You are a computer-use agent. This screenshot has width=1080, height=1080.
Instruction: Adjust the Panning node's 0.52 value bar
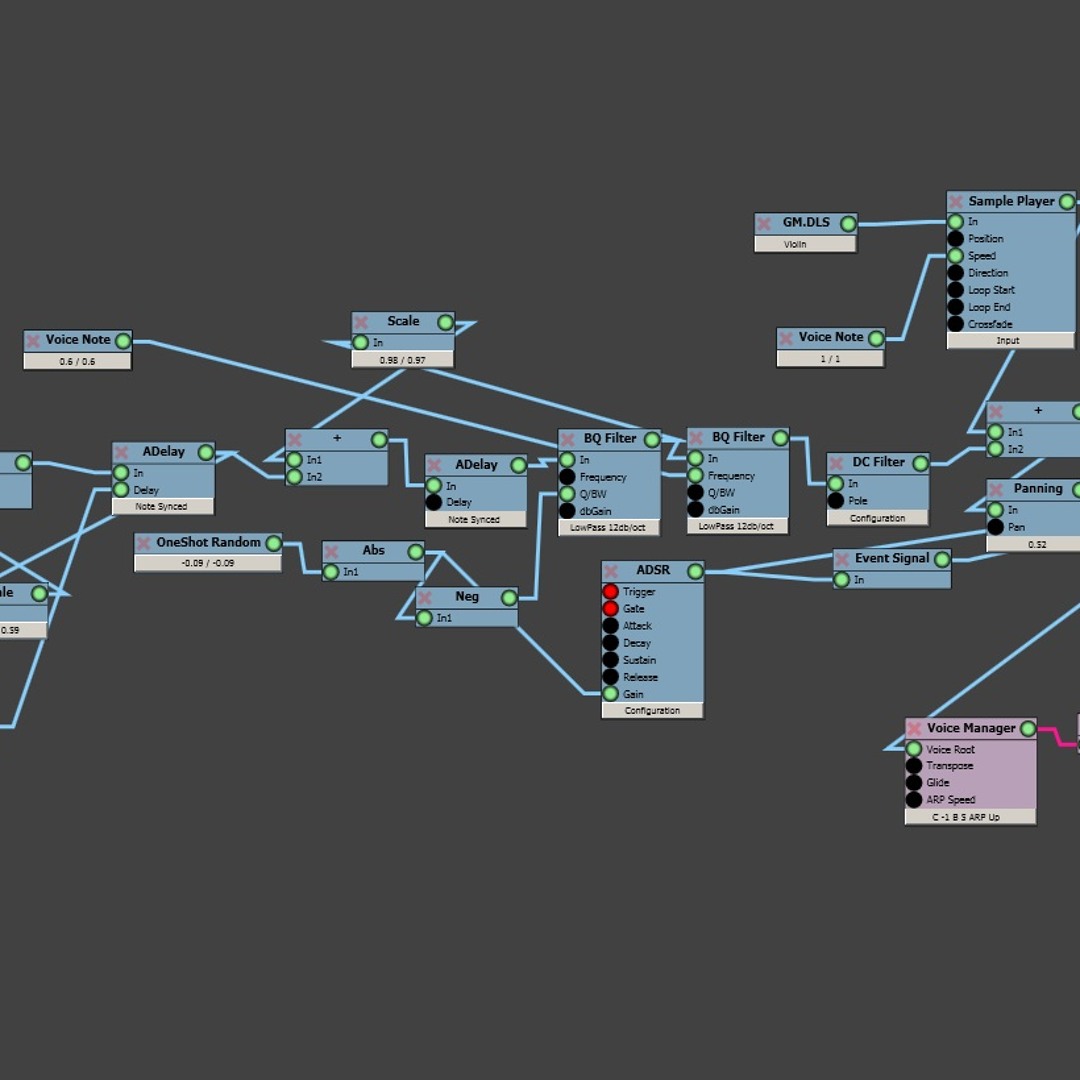click(x=1036, y=545)
